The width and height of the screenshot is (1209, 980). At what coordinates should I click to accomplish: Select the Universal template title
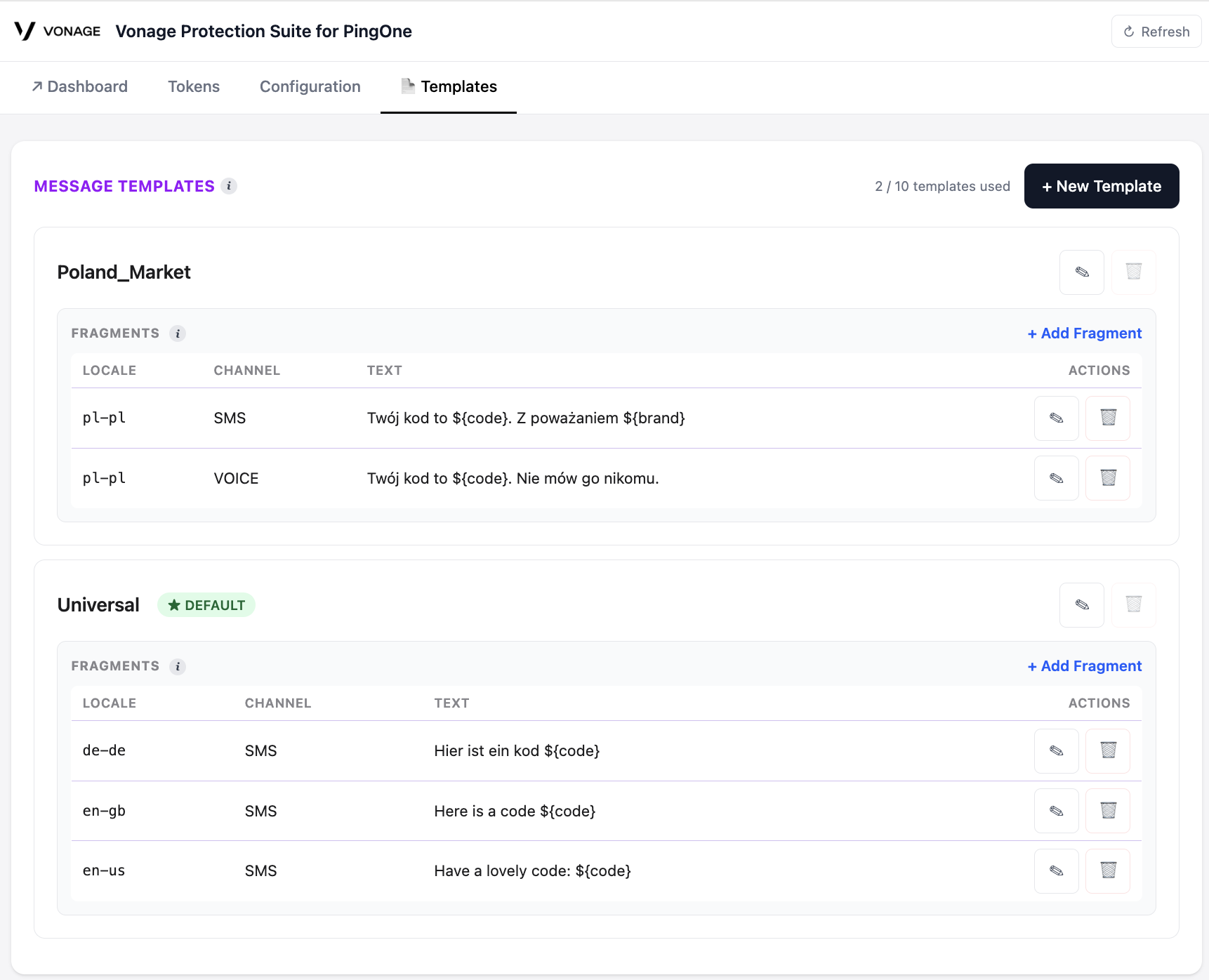tap(98, 605)
